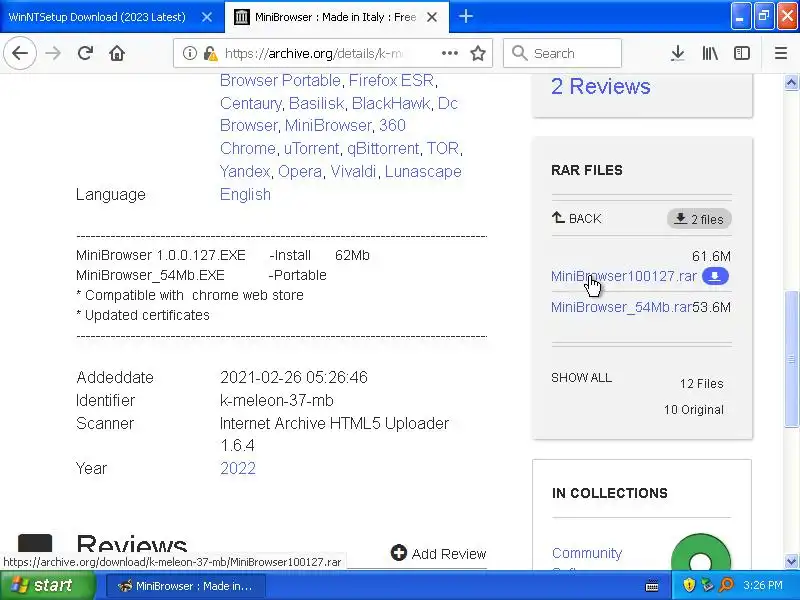Open the Community collection link
Screen dimensions: 800x600
[x=587, y=553]
